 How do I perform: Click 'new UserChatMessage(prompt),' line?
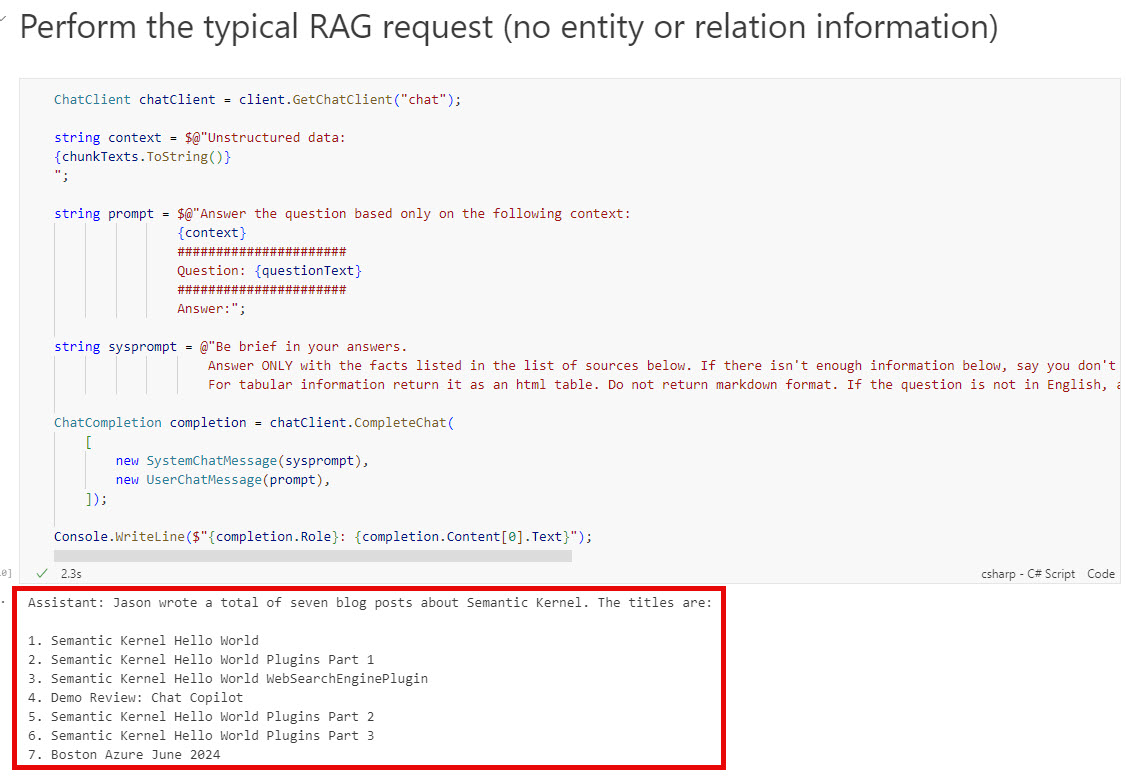[223, 480]
